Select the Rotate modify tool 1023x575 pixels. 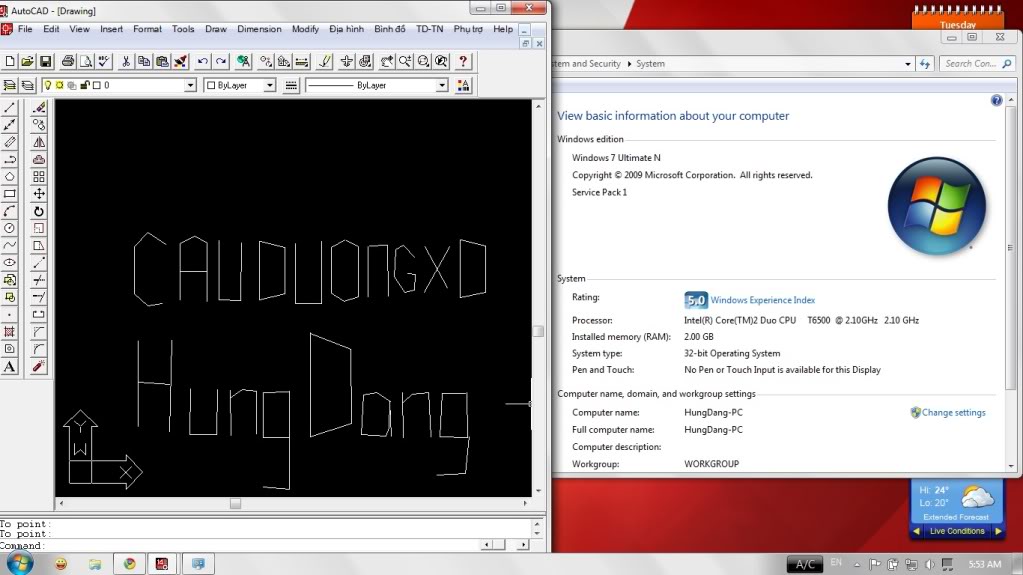pos(39,211)
